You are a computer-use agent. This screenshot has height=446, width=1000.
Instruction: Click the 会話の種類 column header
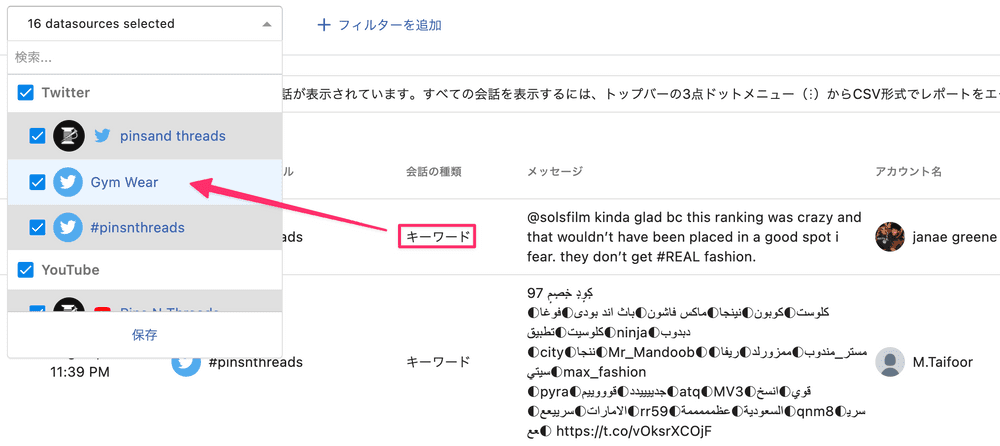[433, 172]
